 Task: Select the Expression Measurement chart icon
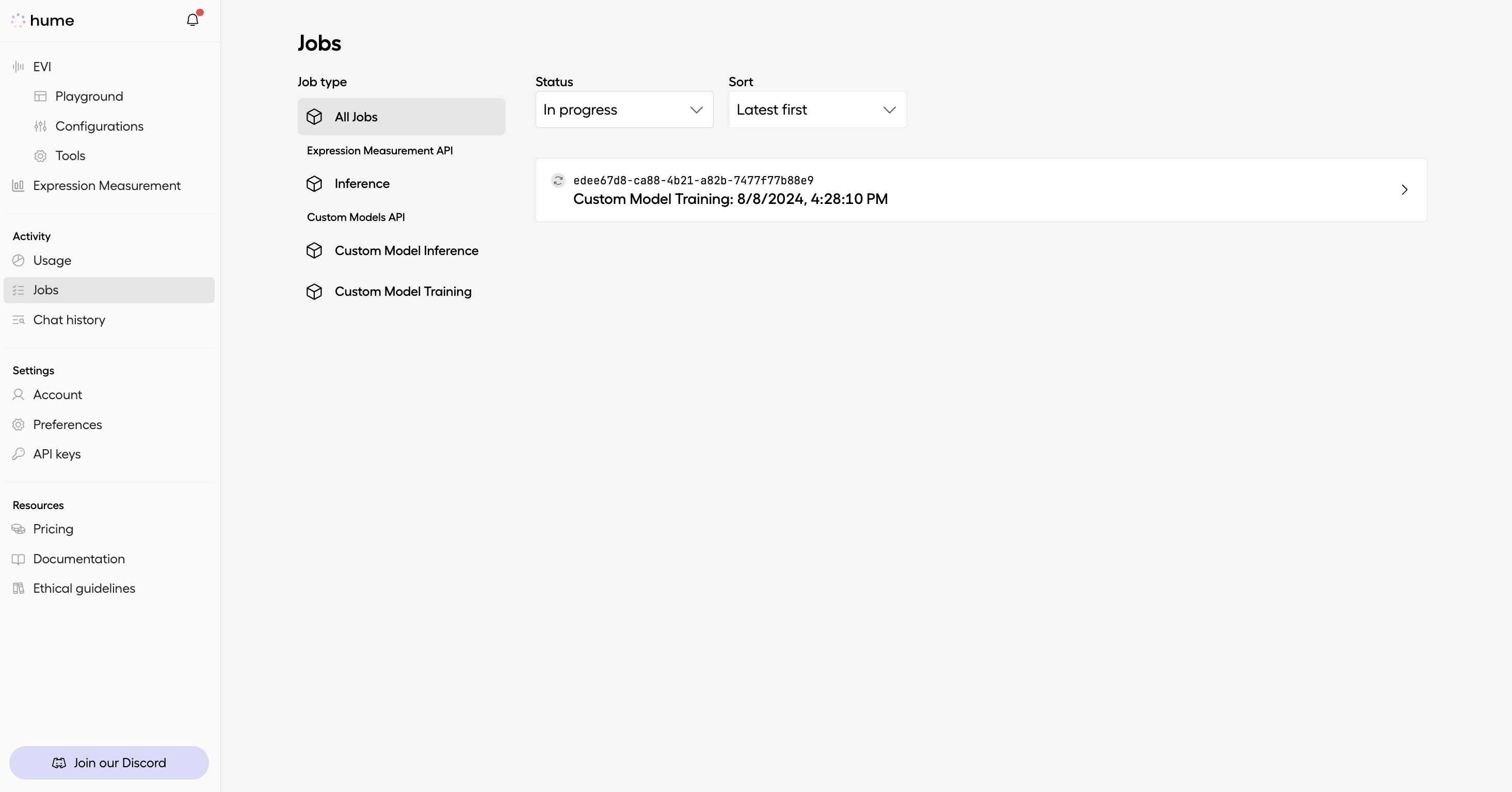coord(18,185)
